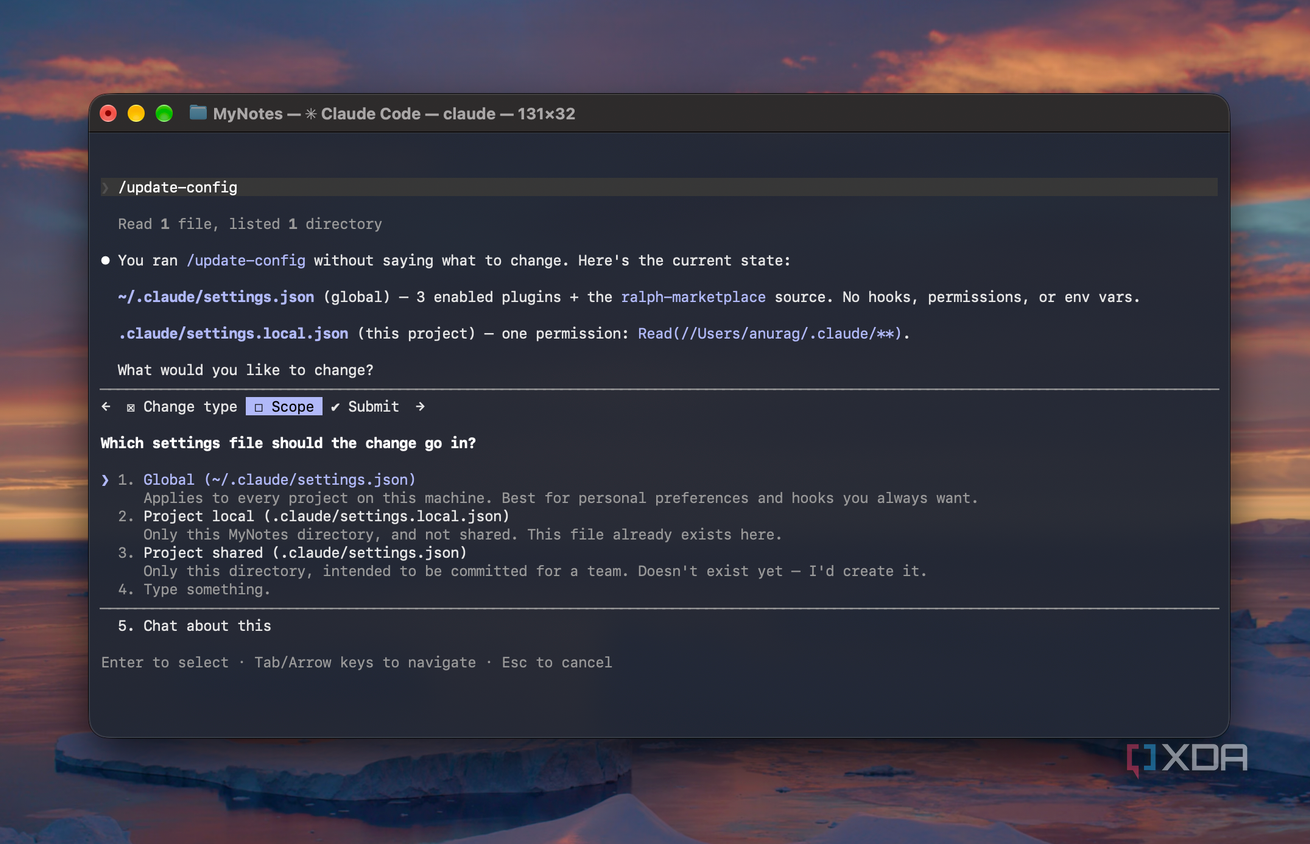
Task: Click the prompt chevron before /update-config
Action: 106,188
